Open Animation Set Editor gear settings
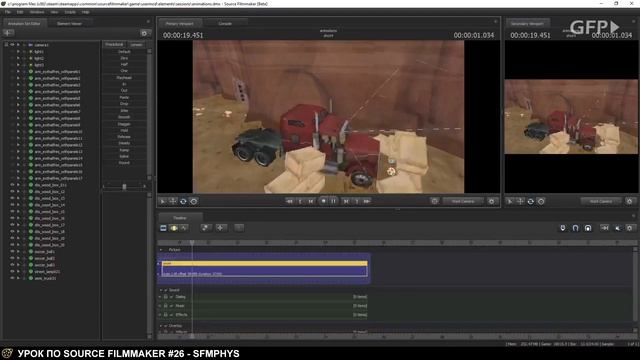Viewport: 640px width, 360px height. click(x=144, y=33)
